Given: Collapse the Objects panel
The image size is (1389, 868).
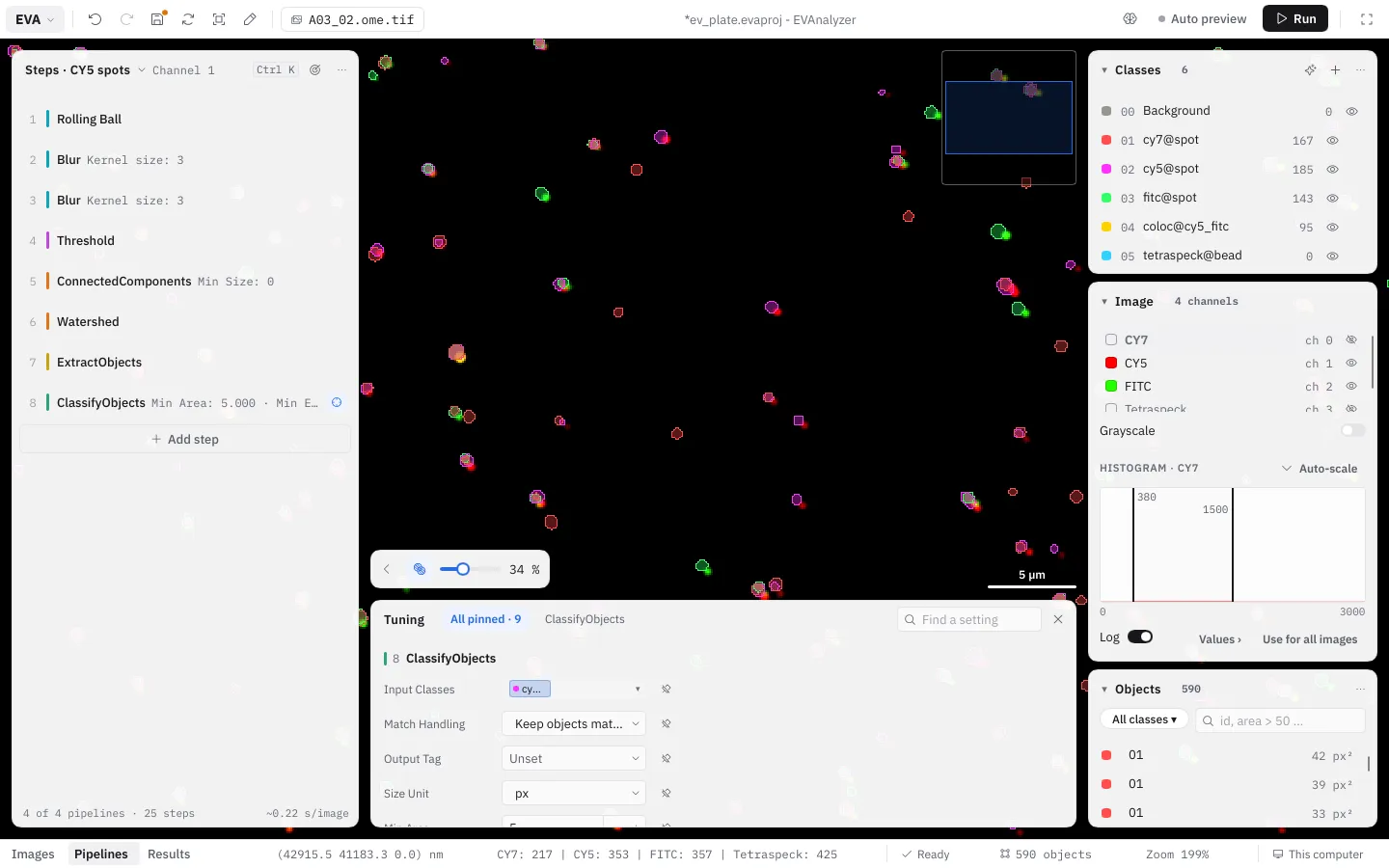Looking at the screenshot, I should point(1104,689).
